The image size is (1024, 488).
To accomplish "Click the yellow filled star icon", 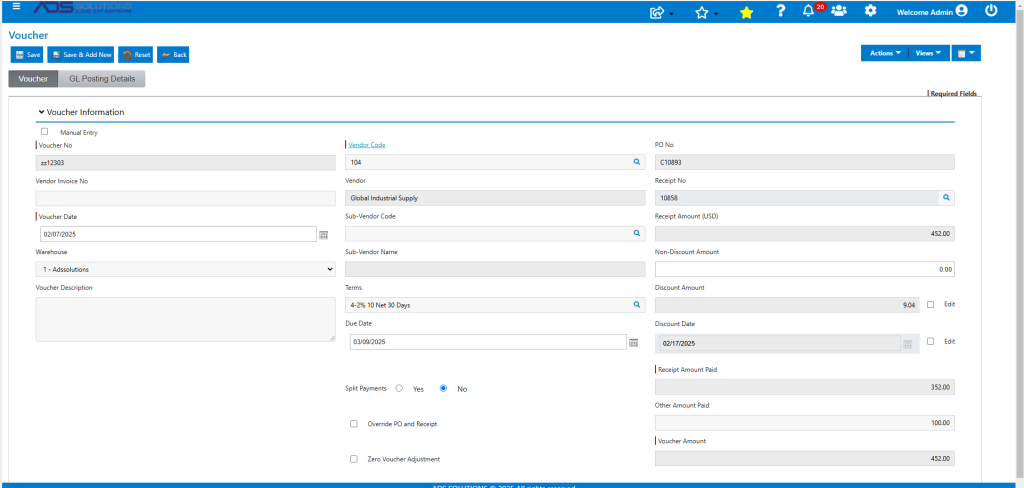I will click(x=746, y=12).
